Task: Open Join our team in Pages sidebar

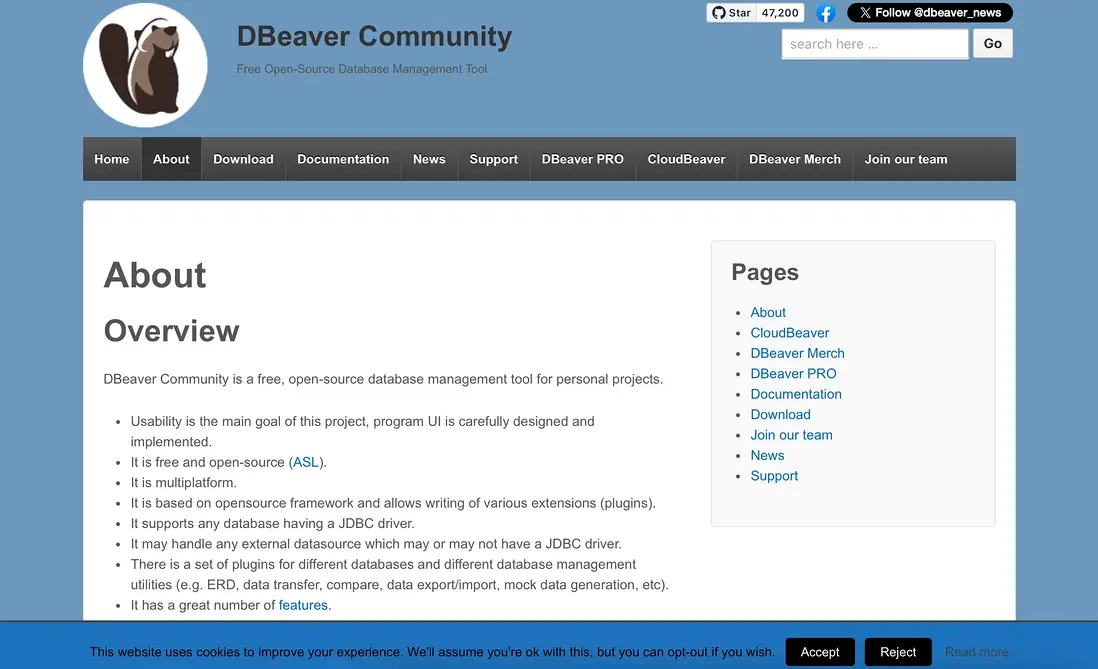Action: (x=791, y=434)
